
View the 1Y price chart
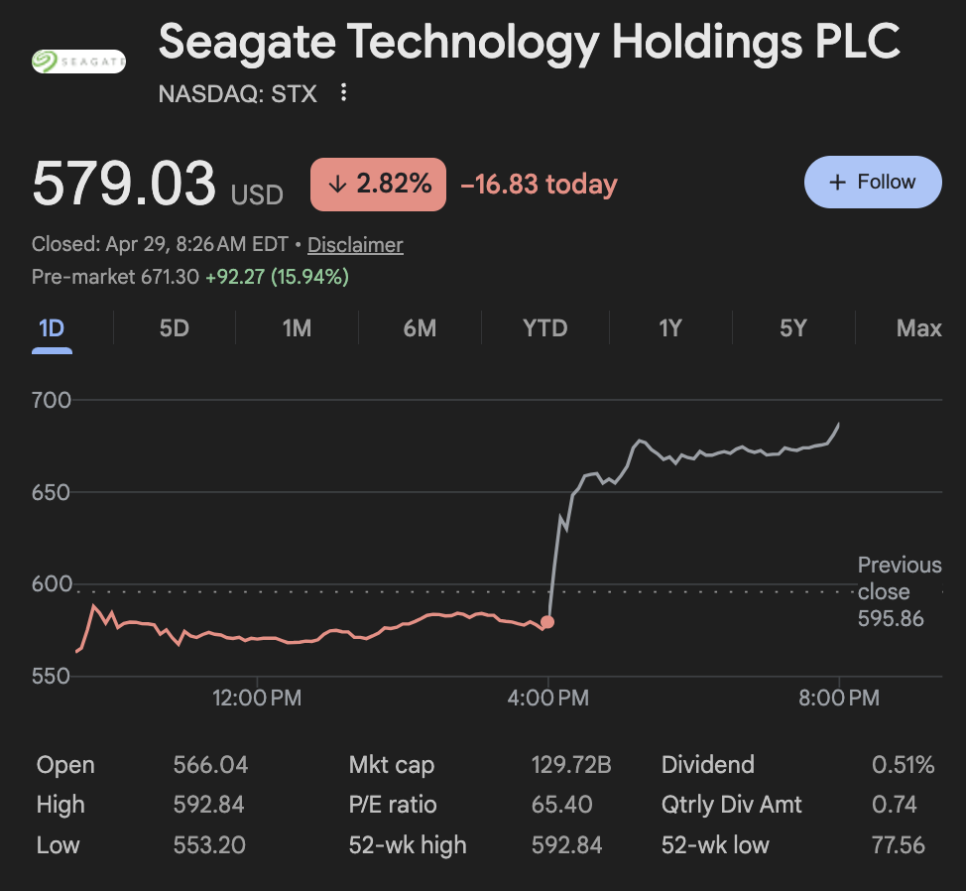(670, 328)
